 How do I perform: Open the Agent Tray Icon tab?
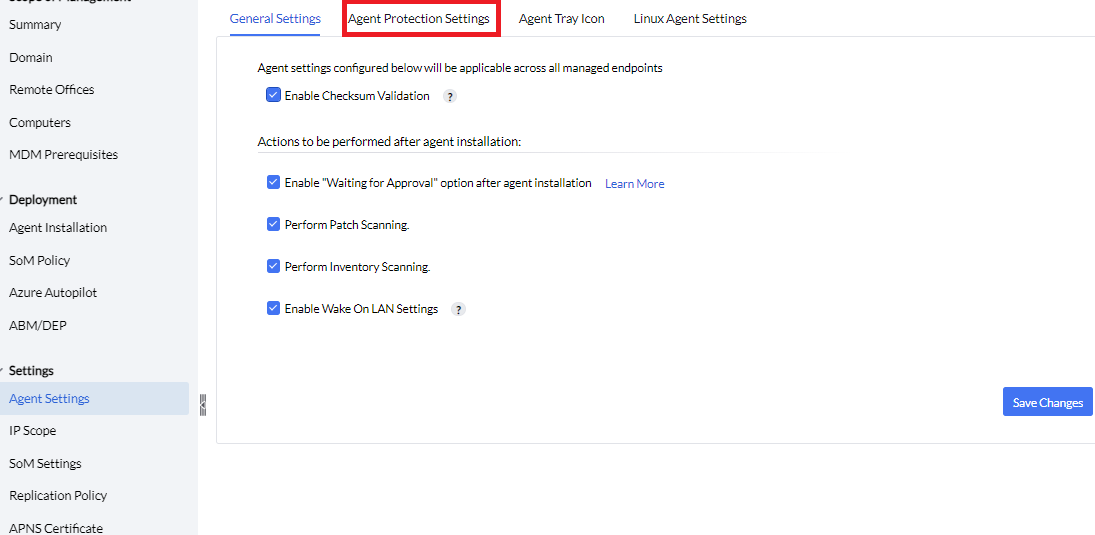(561, 19)
